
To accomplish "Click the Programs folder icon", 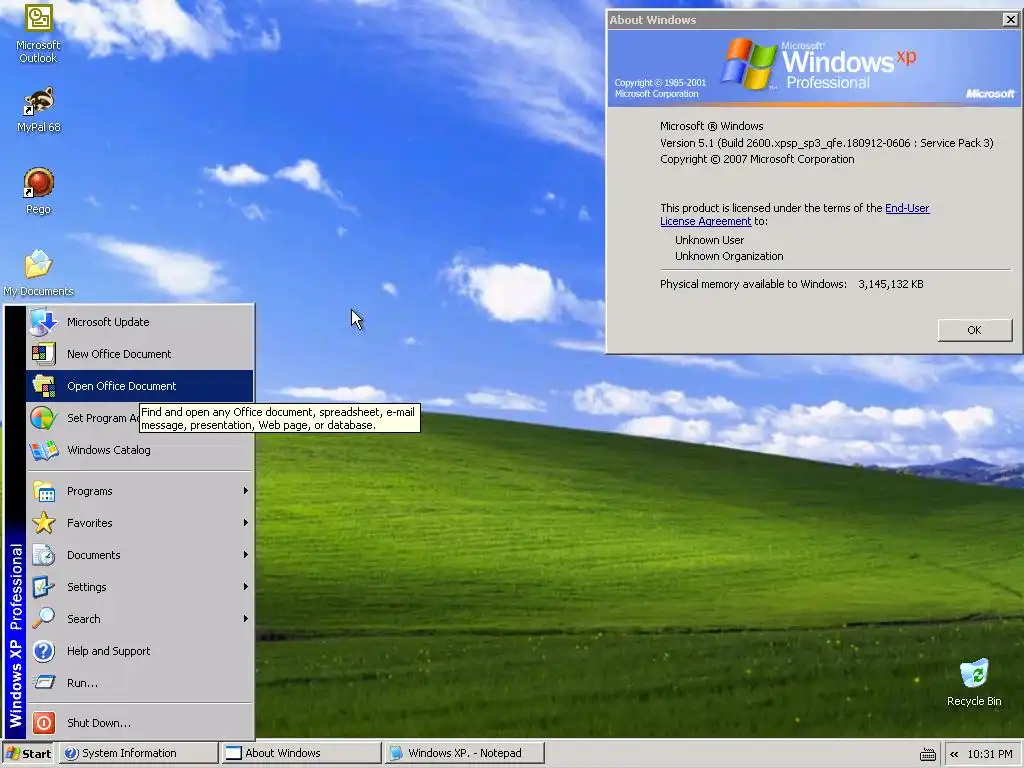I will point(44,491).
